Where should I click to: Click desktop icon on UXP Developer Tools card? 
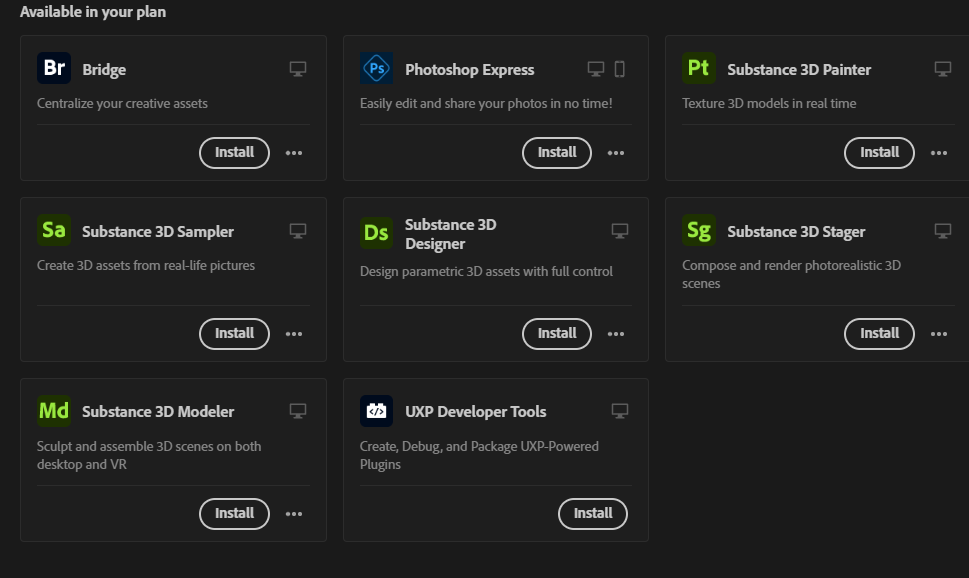[x=620, y=410]
